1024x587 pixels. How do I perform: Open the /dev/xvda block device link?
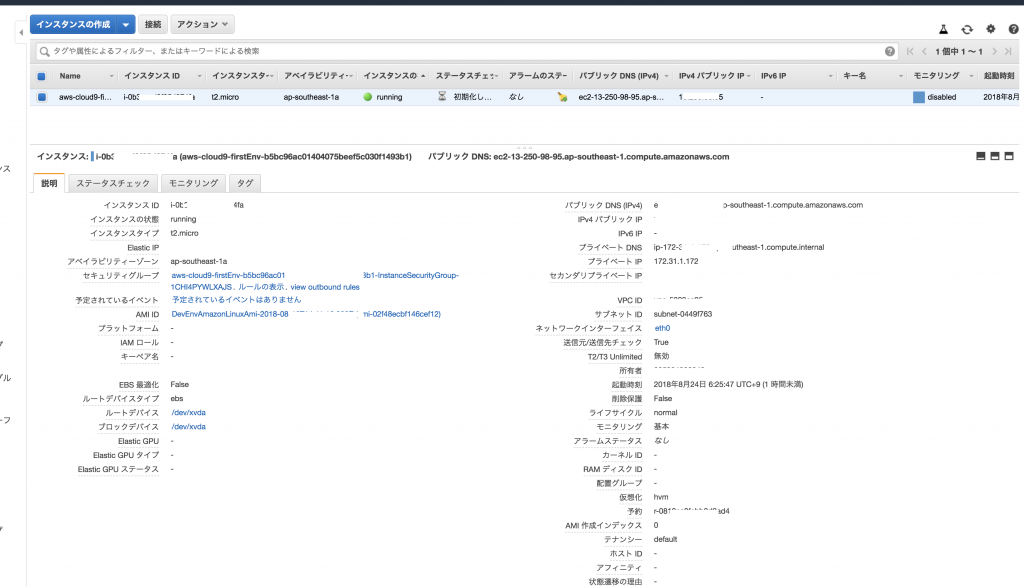coord(189,427)
